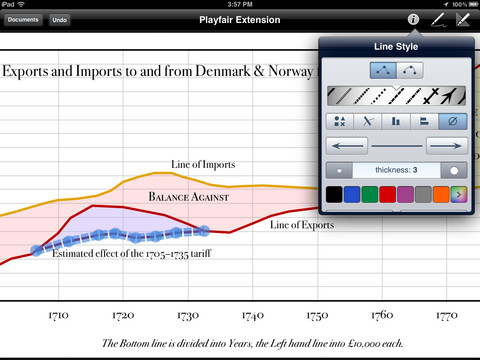Tap the 1730 axis label
480x360 pixels.
click(188, 315)
